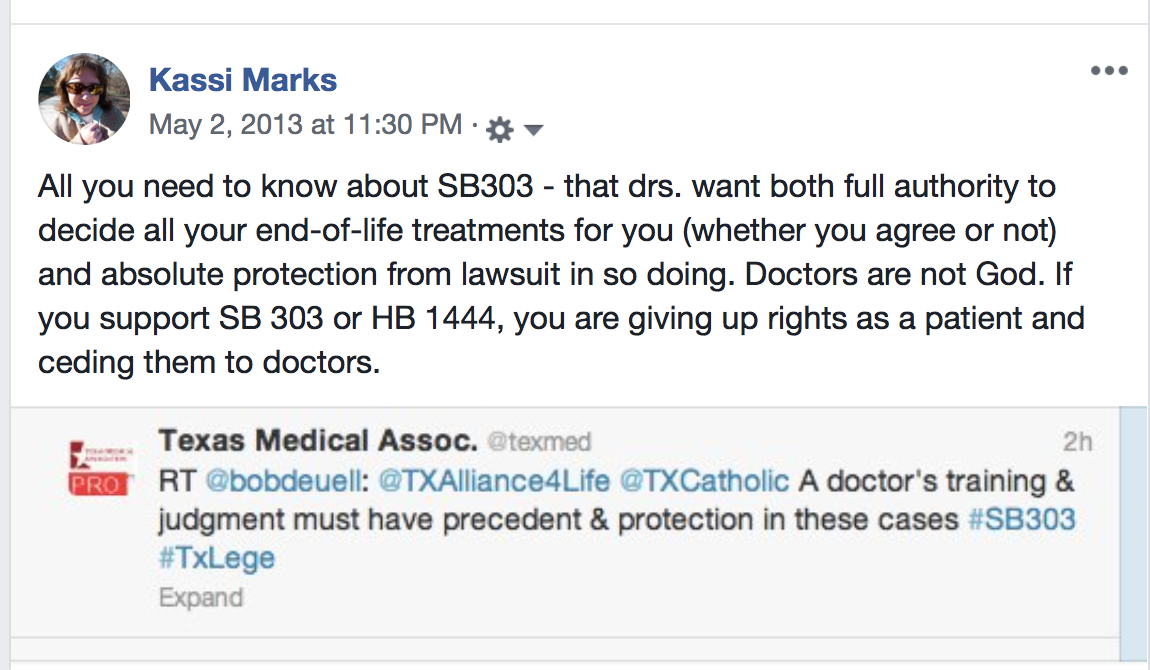
Task: Open the @TXAlliance4Life mention
Action: coord(494,481)
